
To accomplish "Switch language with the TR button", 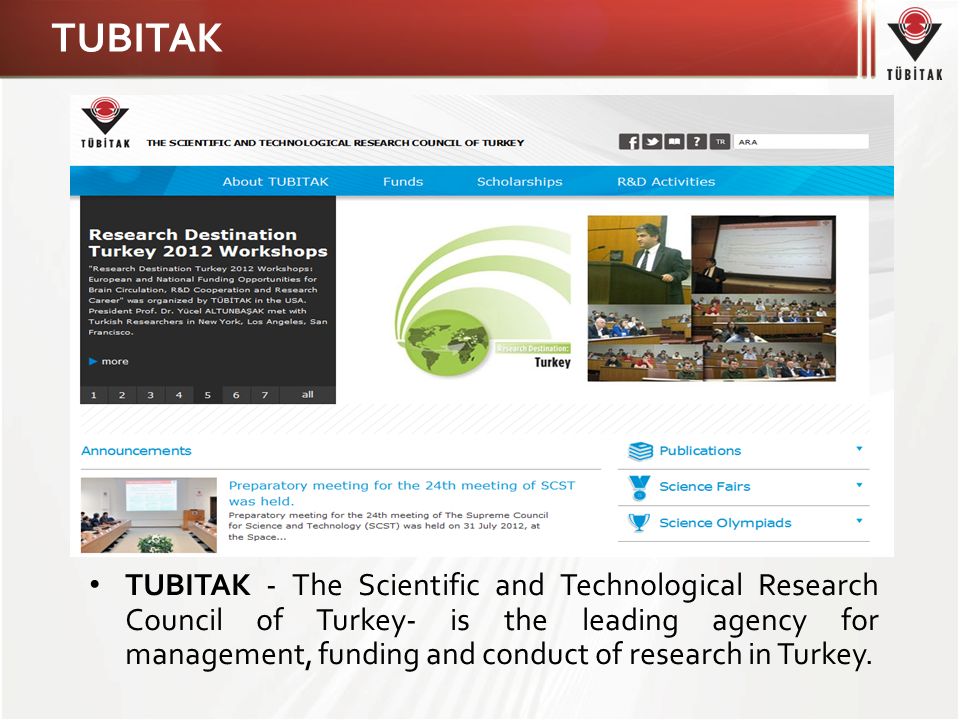I will 720,142.
